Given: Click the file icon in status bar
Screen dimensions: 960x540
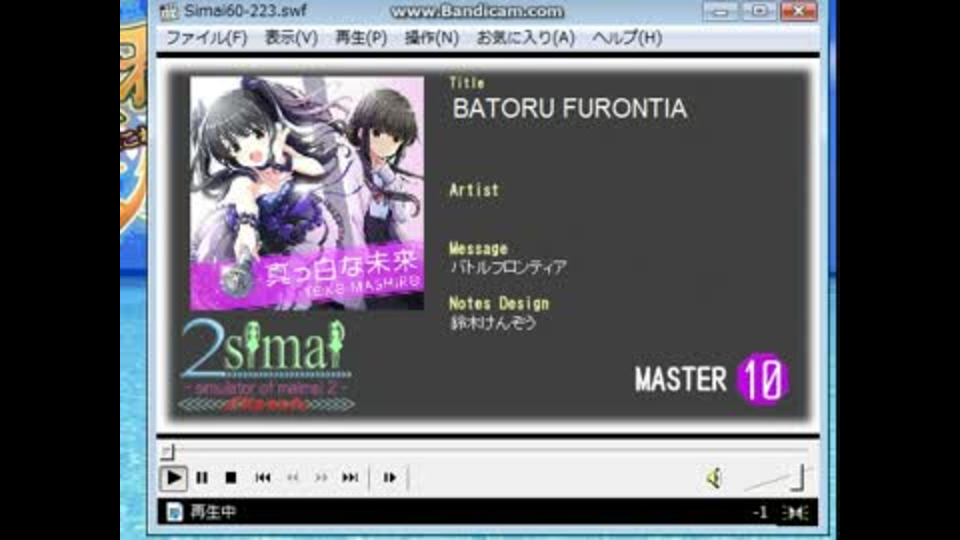Looking at the screenshot, I should 174,512.
